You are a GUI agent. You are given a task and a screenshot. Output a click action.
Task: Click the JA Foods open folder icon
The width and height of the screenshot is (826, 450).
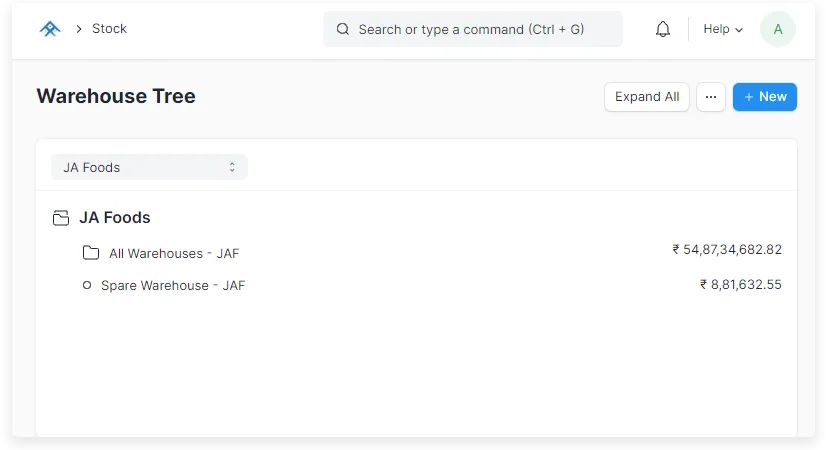tap(61, 218)
